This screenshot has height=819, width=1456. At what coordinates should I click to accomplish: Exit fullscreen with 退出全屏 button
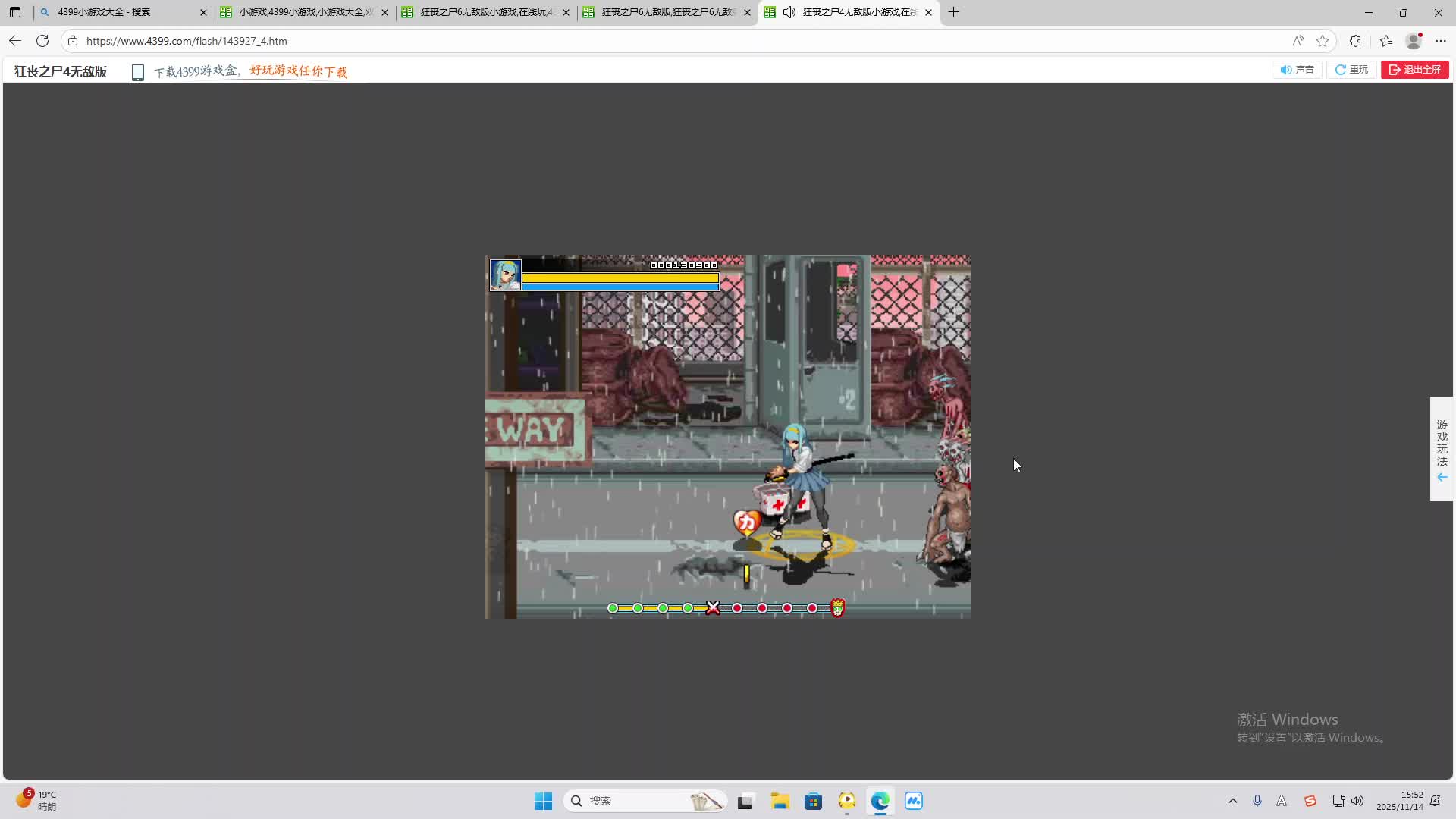point(1414,70)
